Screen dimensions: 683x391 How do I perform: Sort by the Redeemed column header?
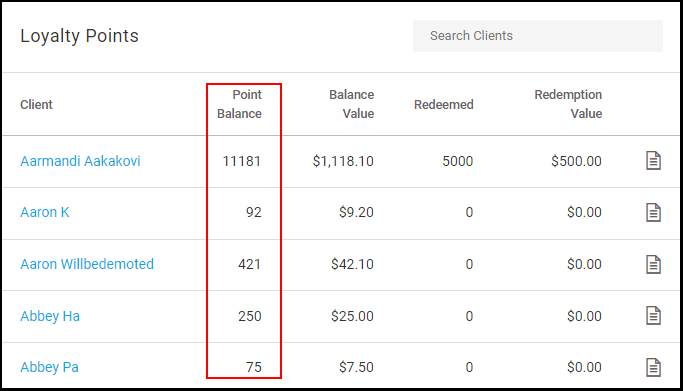pos(443,104)
